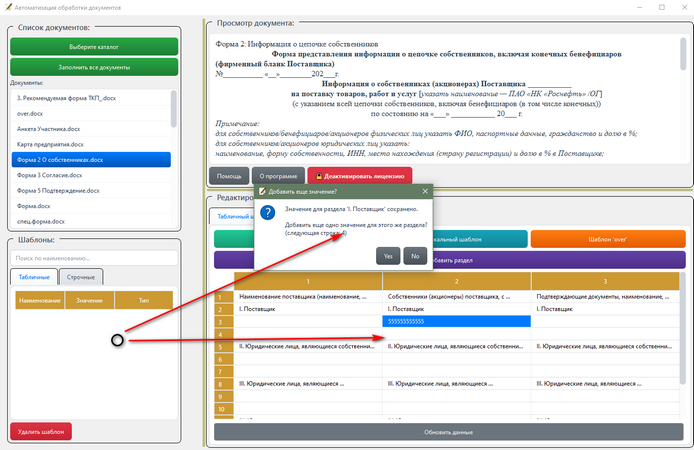Image resolution: width=694 pixels, height=450 pixels.
Task: Switch to the Табличные templates tab
Action: point(34,277)
